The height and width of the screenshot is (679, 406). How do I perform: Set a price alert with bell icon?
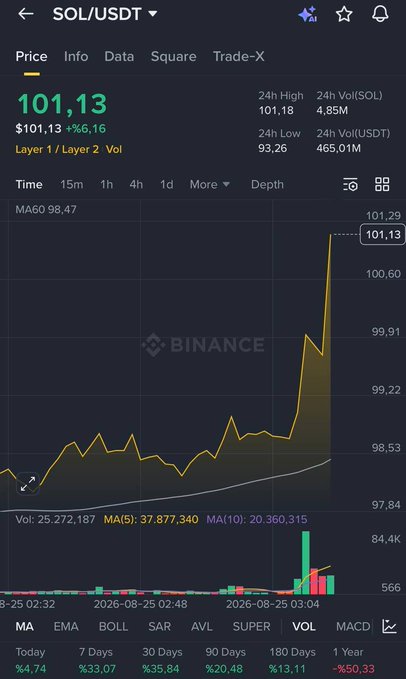coord(380,14)
